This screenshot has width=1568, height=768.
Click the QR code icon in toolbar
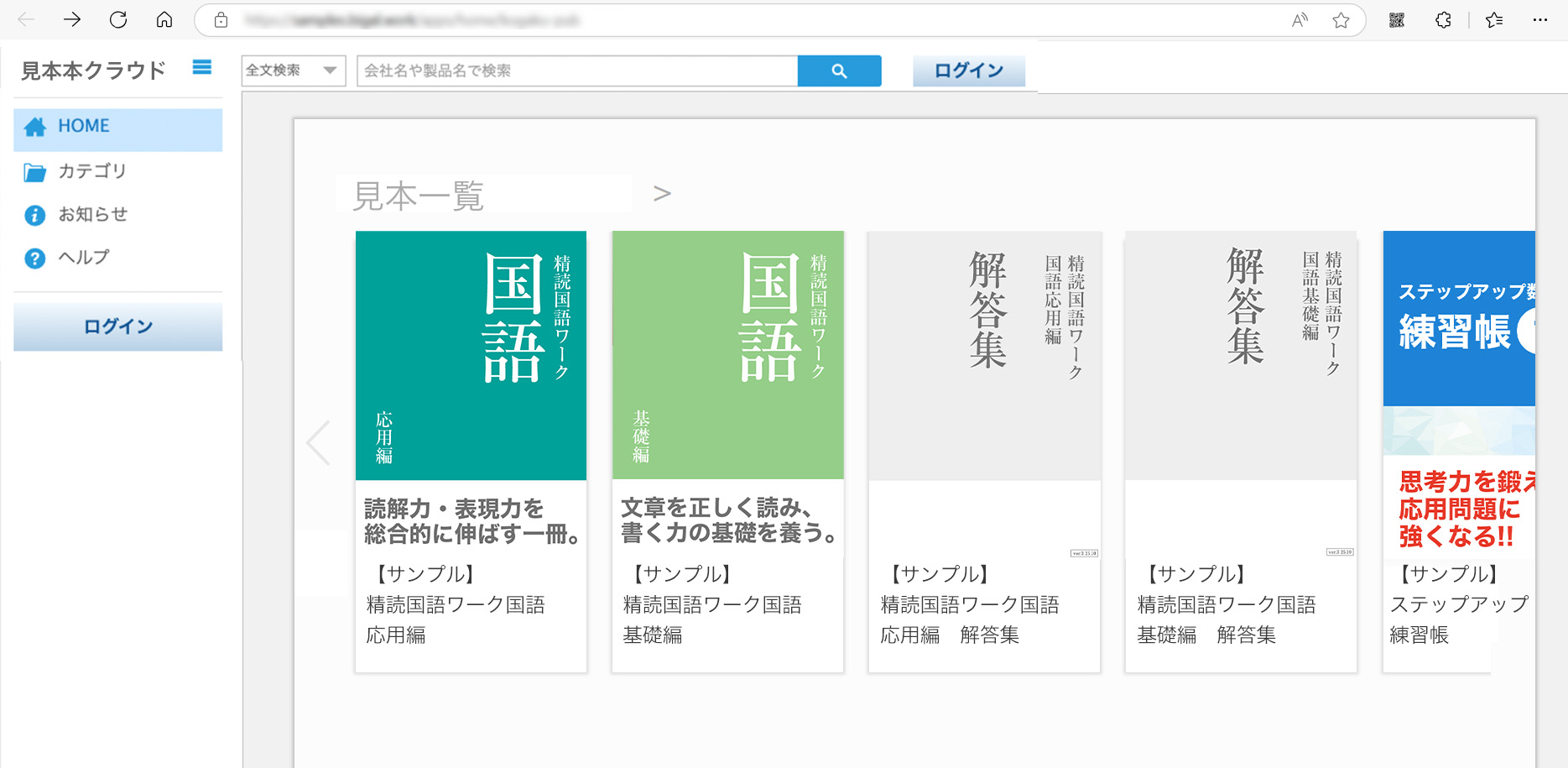(1397, 21)
